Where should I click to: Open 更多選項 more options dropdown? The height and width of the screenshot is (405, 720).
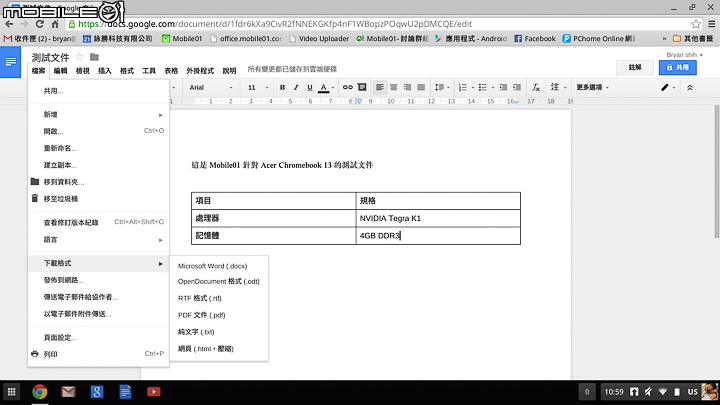click(592, 87)
